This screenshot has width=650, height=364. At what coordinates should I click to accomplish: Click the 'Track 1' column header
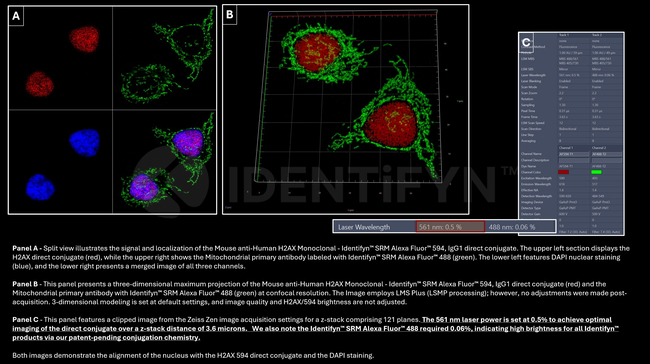[x=564, y=35]
